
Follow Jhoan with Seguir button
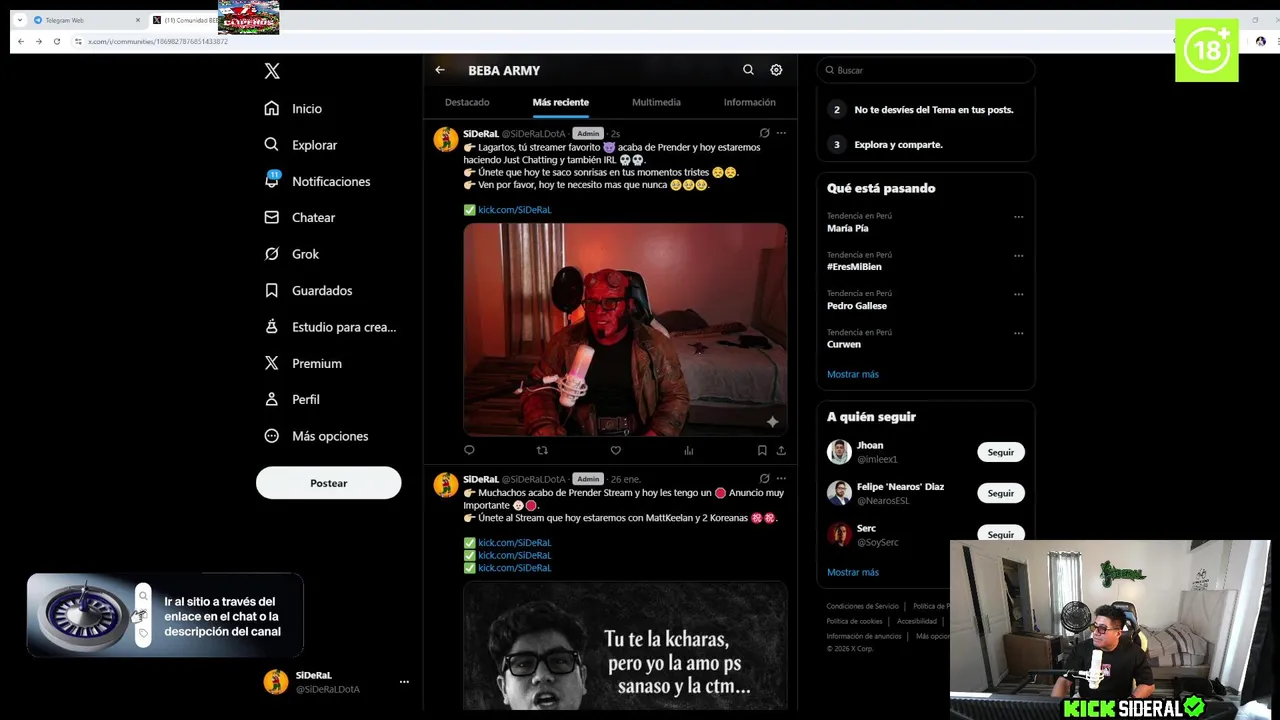tap(1001, 452)
